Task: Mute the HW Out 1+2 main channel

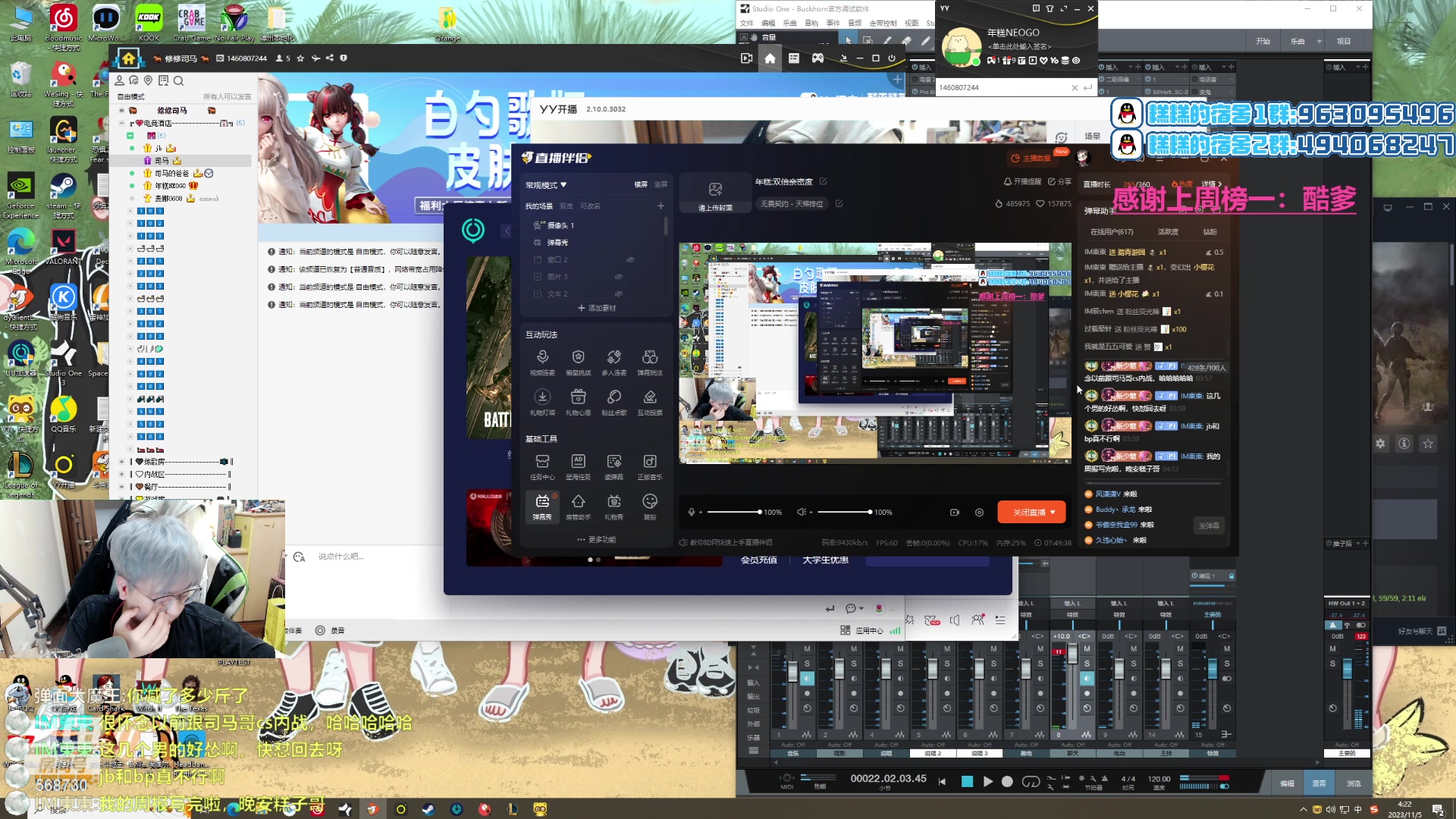Action: pyautogui.click(x=1332, y=649)
